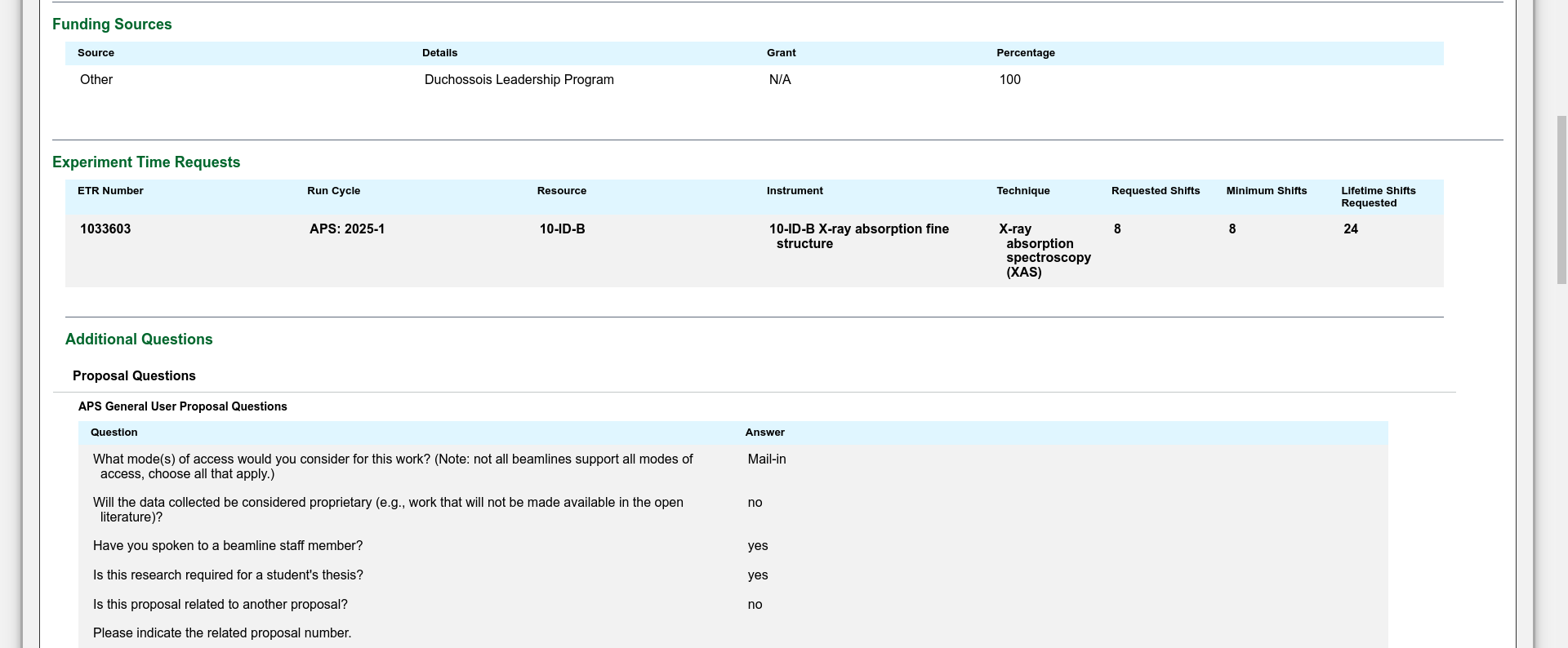
Task: Click the Requested Shifts column header
Action: (x=1155, y=191)
